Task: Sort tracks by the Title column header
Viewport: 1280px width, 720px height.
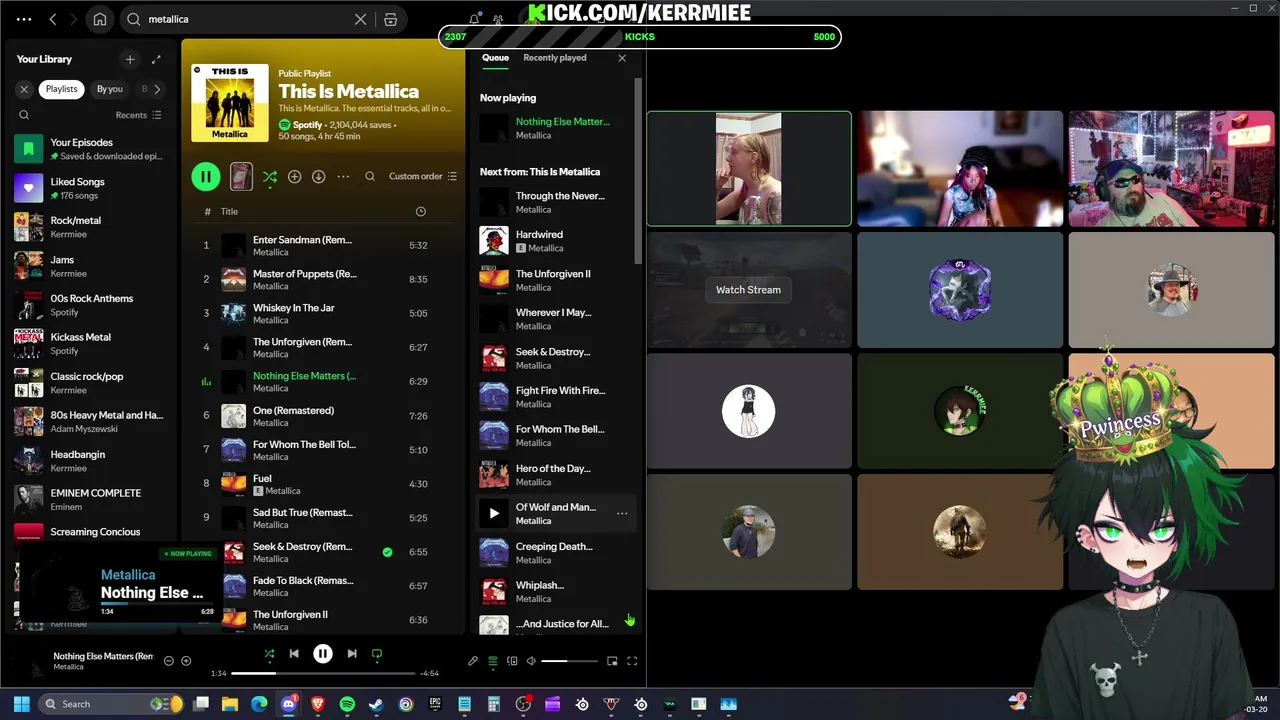Action: click(229, 212)
